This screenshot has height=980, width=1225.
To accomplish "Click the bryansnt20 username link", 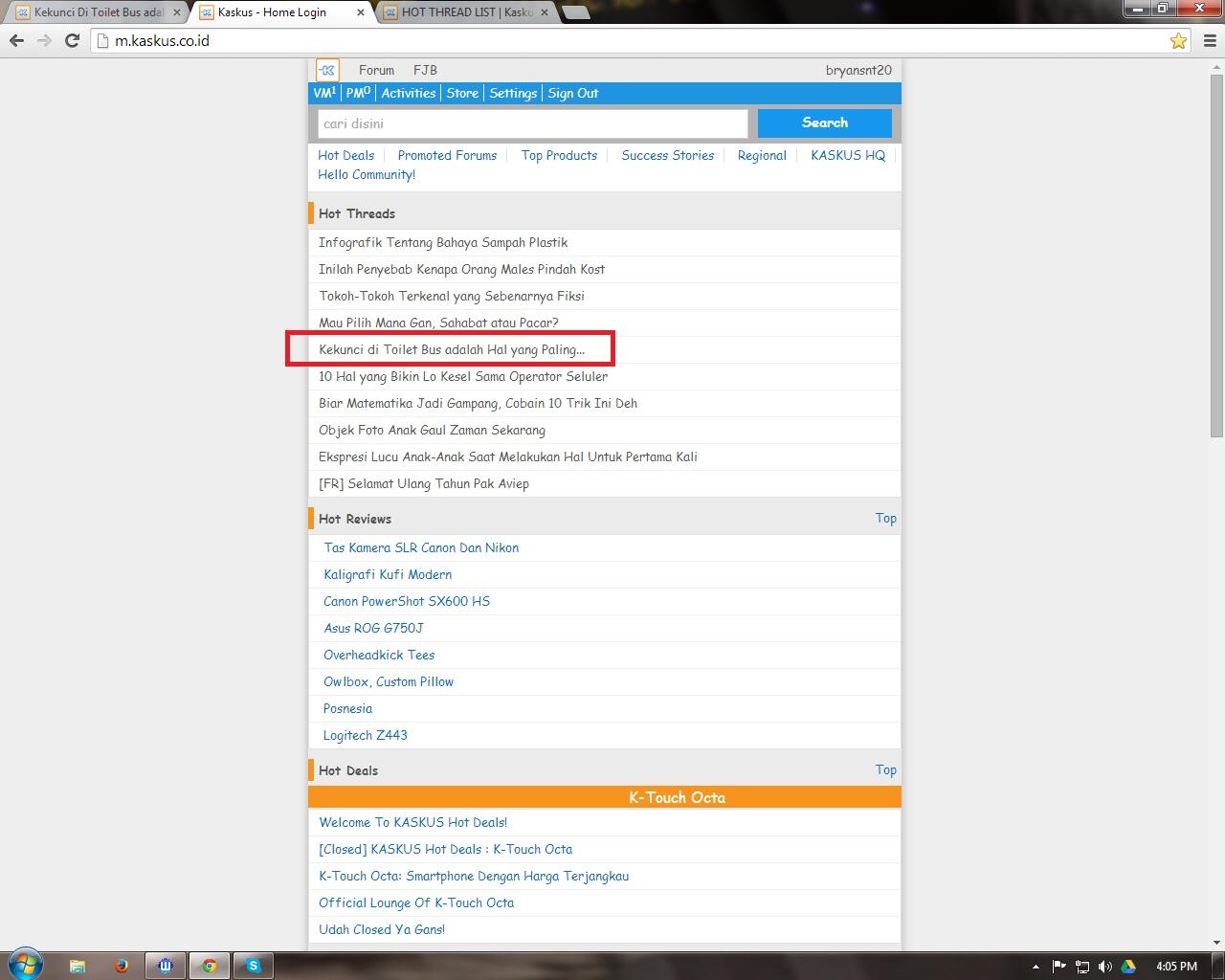I will point(858,70).
